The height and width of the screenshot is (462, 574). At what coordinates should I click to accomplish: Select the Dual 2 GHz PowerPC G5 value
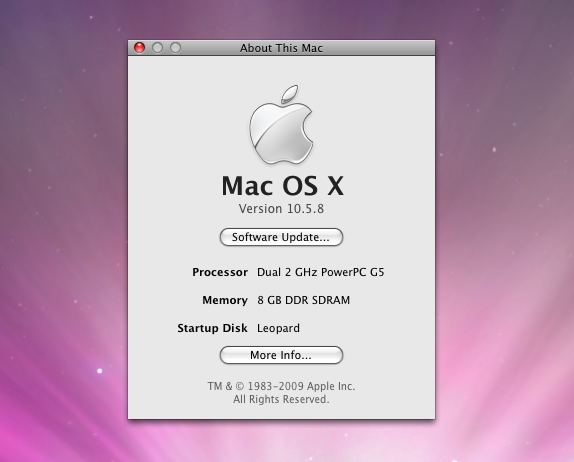tap(321, 272)
